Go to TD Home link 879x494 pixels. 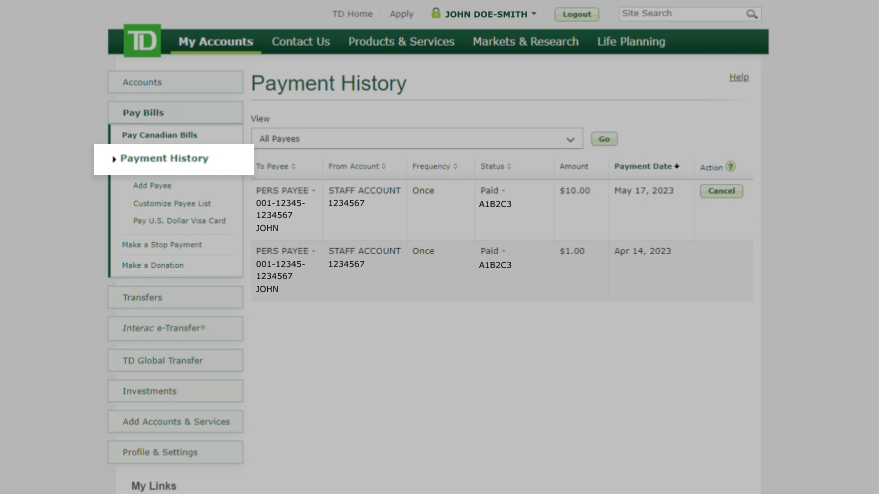click(352, 14)
